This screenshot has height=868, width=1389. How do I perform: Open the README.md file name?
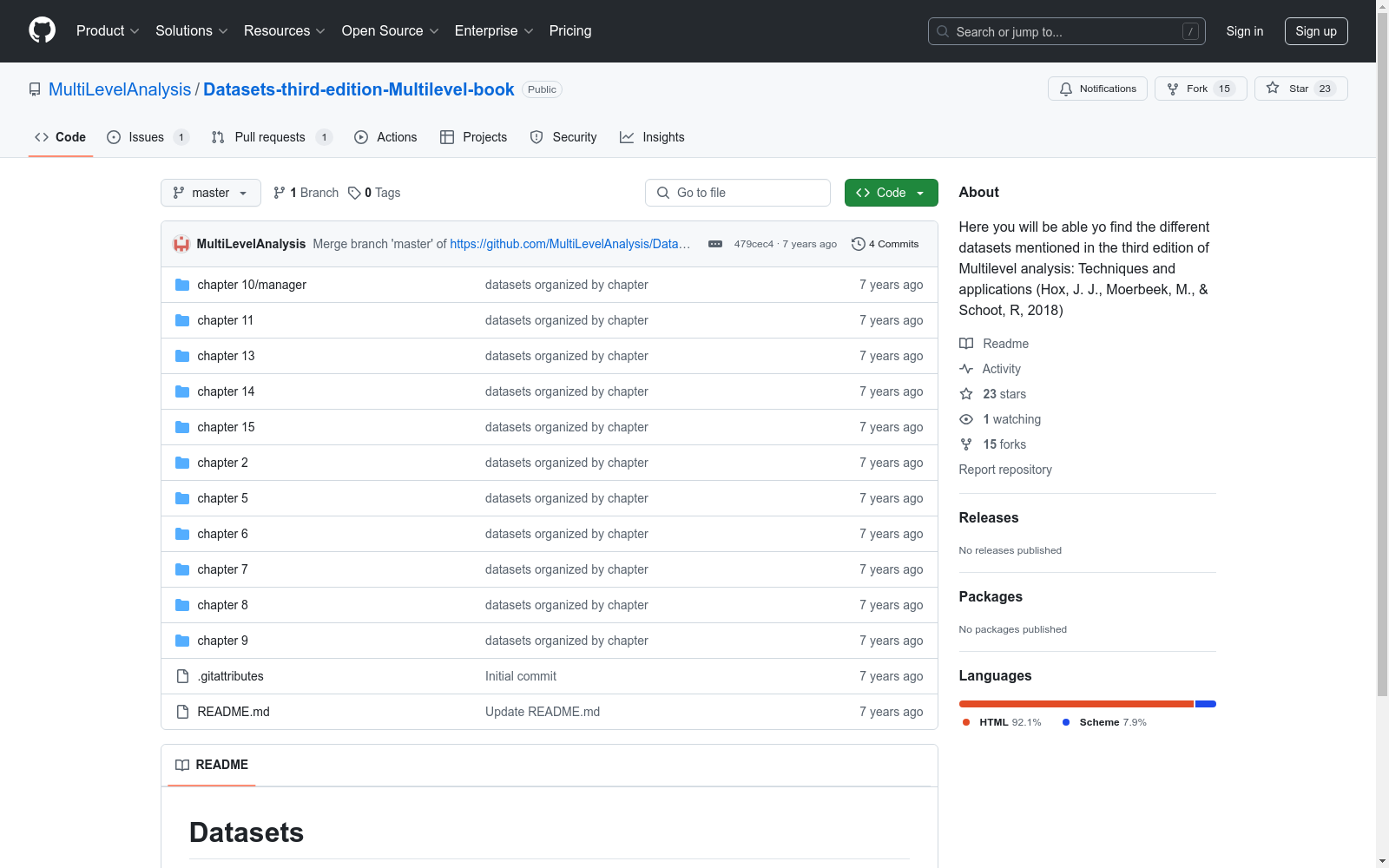pos(234,712)
